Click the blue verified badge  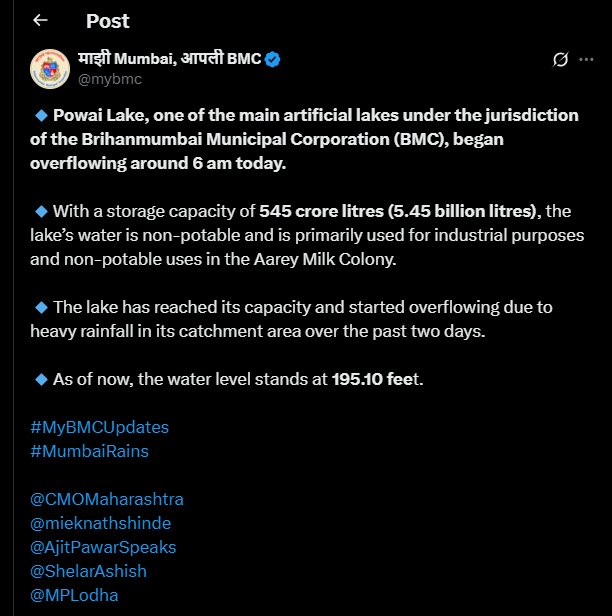[273, 59]
